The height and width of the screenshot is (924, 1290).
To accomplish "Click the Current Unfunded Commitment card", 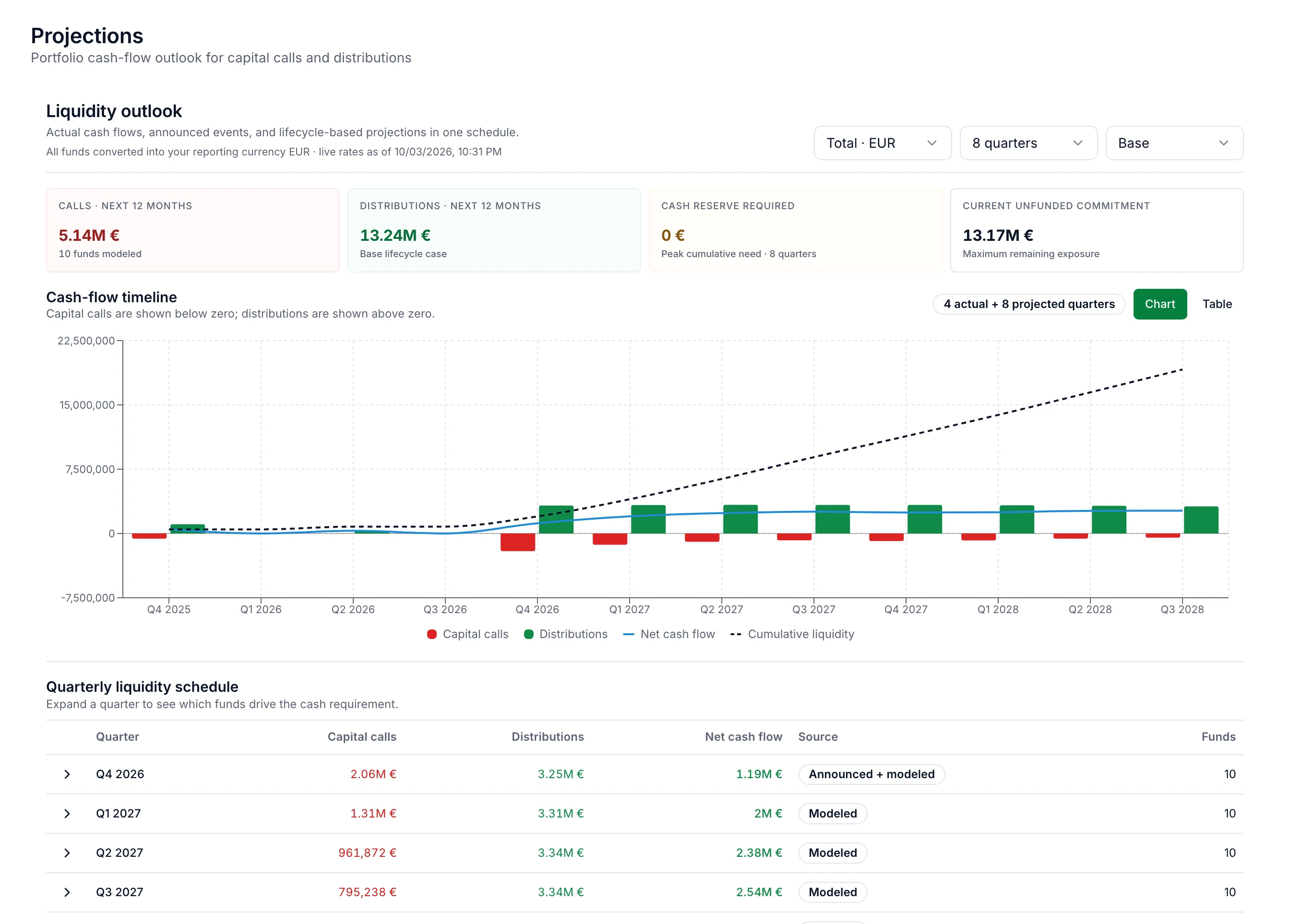I will [x=1097, y=230].
